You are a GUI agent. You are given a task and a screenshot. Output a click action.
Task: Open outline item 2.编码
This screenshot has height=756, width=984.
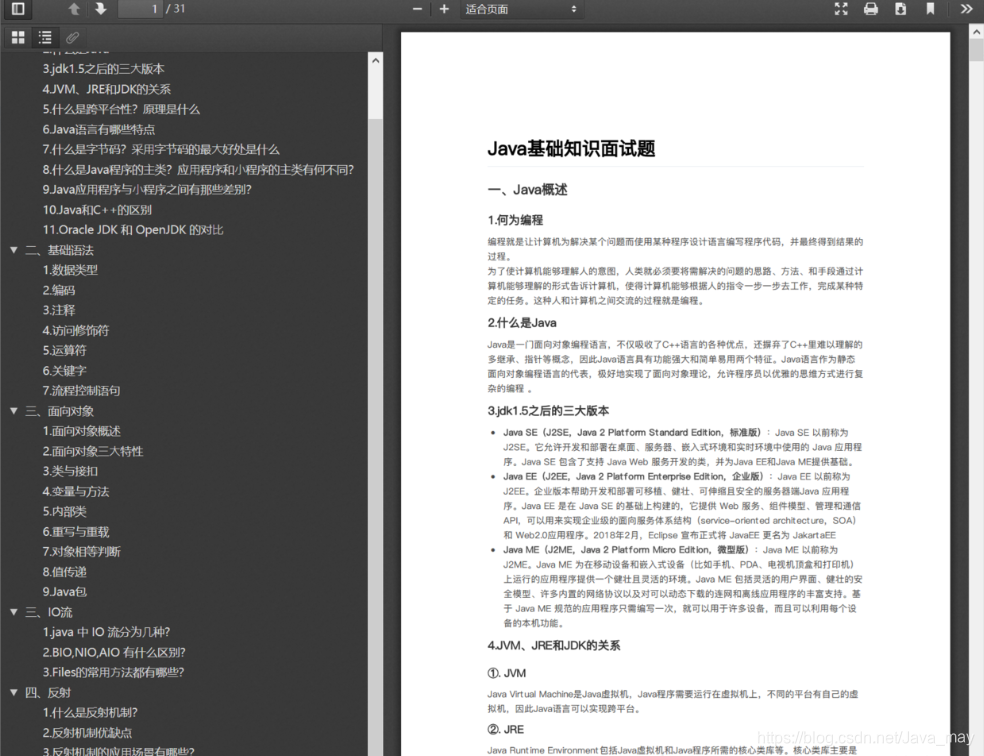[x=59, y=290]
